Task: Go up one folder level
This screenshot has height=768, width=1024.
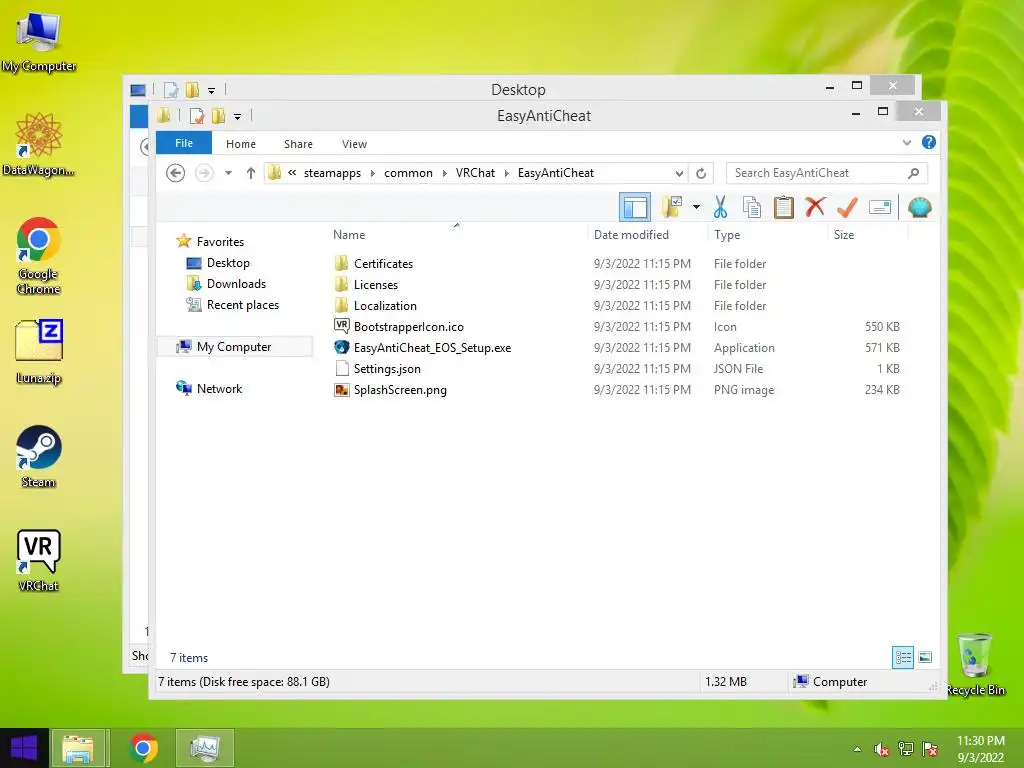Action: [251, 173]
